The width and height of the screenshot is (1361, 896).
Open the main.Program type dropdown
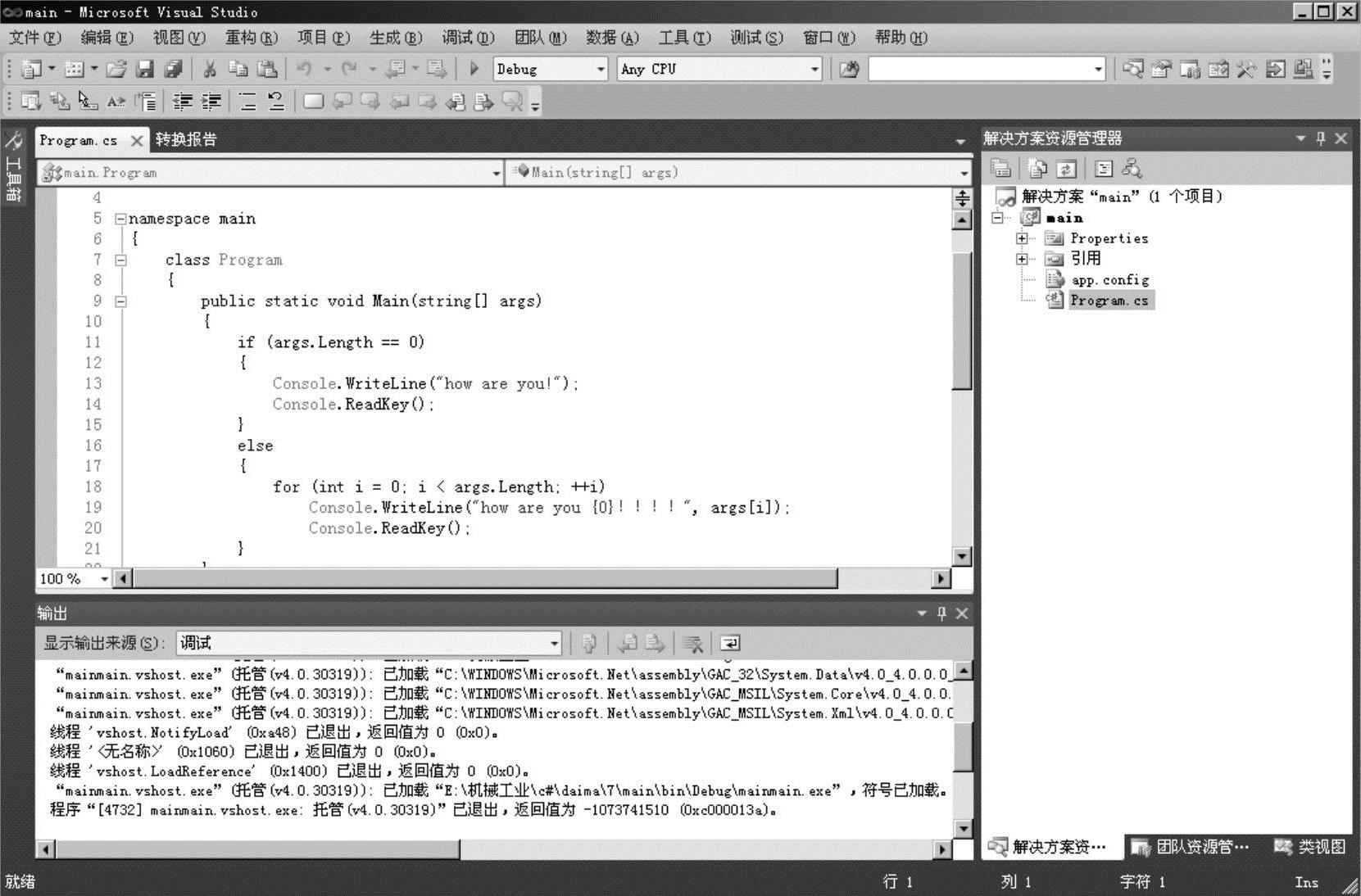click(496, 173)
